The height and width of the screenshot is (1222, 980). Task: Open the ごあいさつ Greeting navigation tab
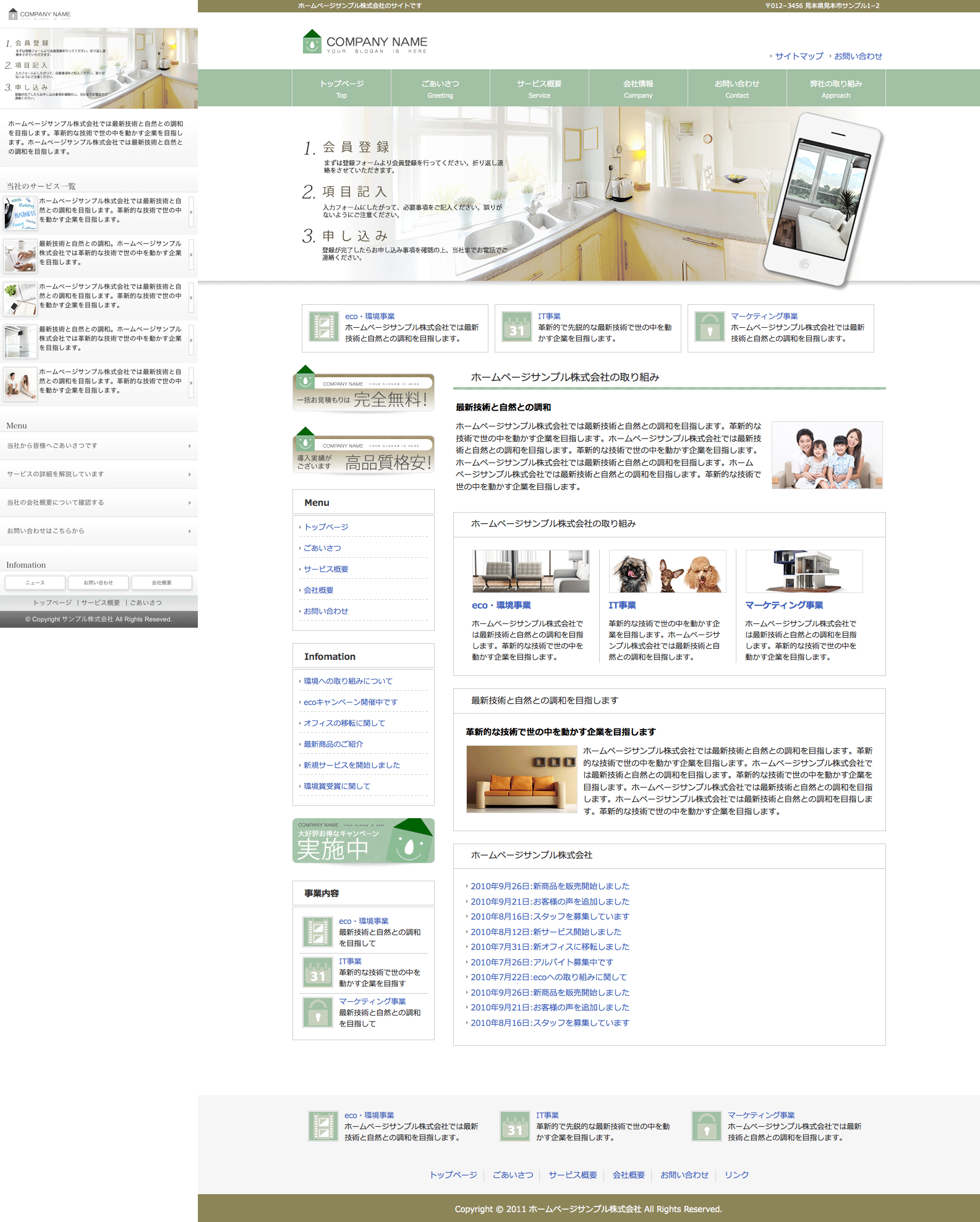click(x=440, y=88)
